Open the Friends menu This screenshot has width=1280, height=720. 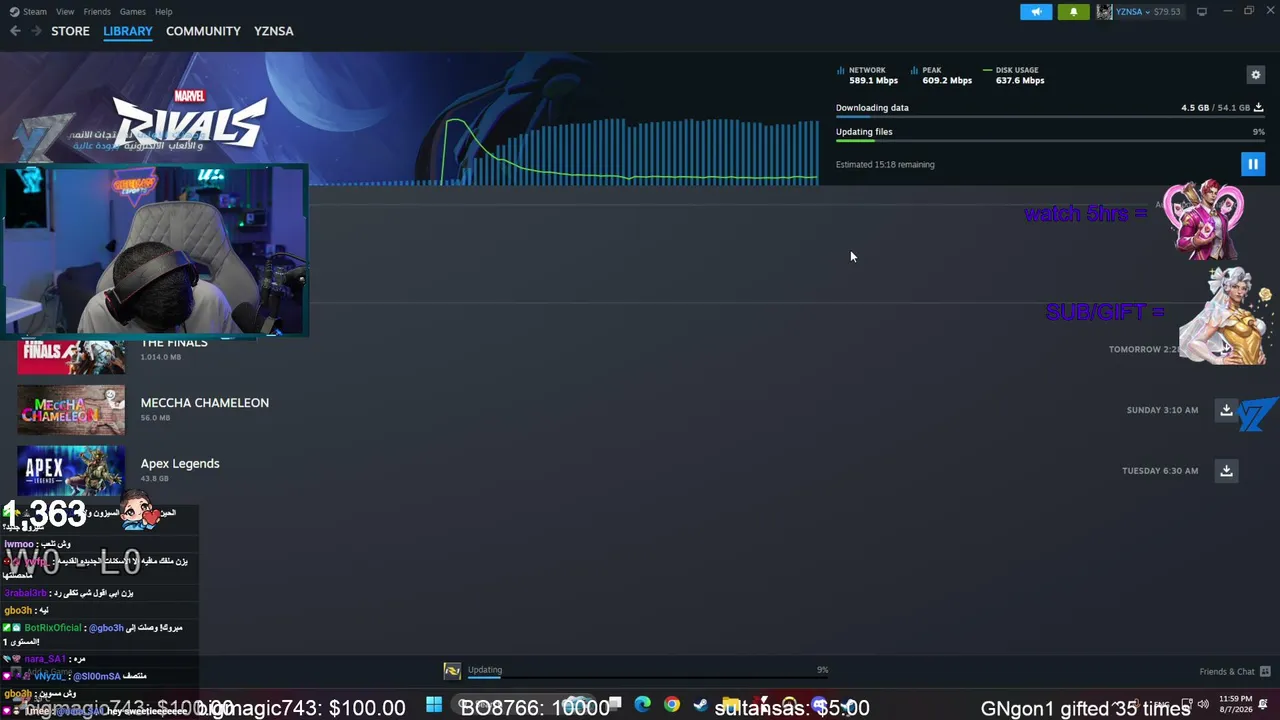pyautogui.click(x=97, y=12)
